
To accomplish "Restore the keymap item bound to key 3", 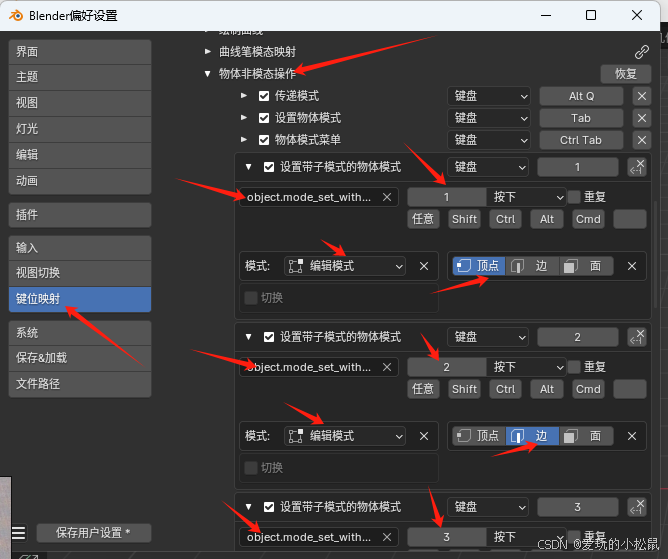I will pyautogui.click(x=637, y=507).
